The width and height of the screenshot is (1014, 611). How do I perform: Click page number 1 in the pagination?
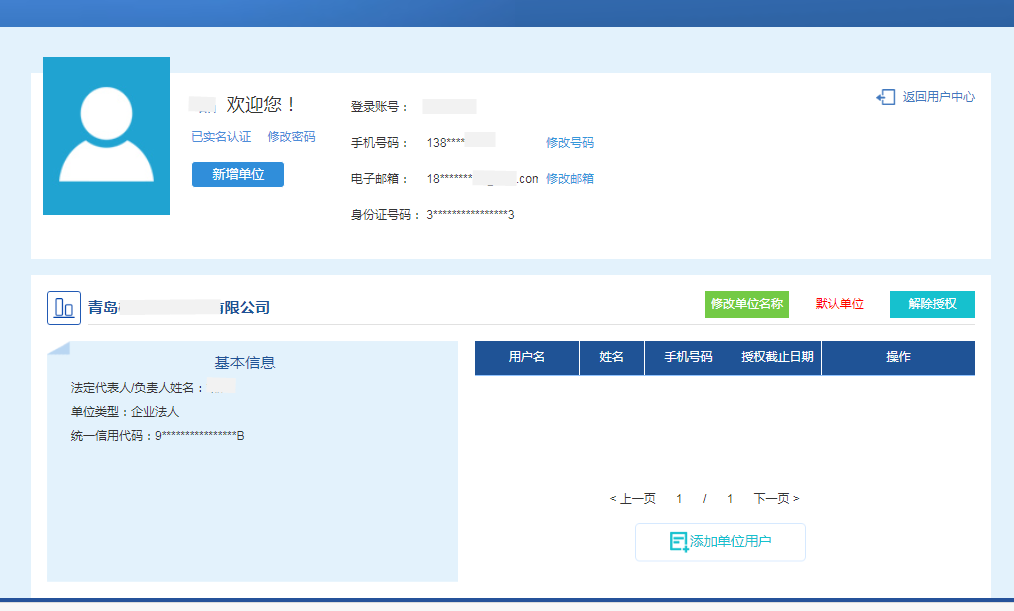679,496
